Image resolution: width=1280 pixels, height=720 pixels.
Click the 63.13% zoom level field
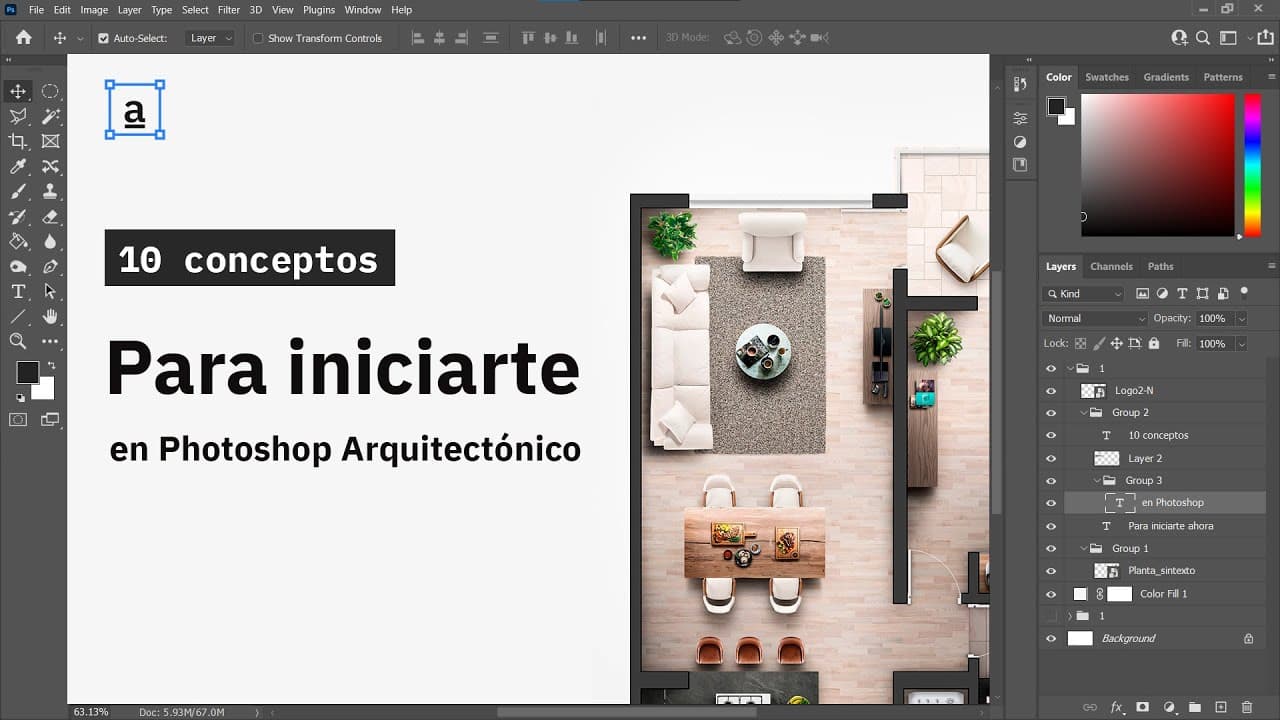point(91,712)
